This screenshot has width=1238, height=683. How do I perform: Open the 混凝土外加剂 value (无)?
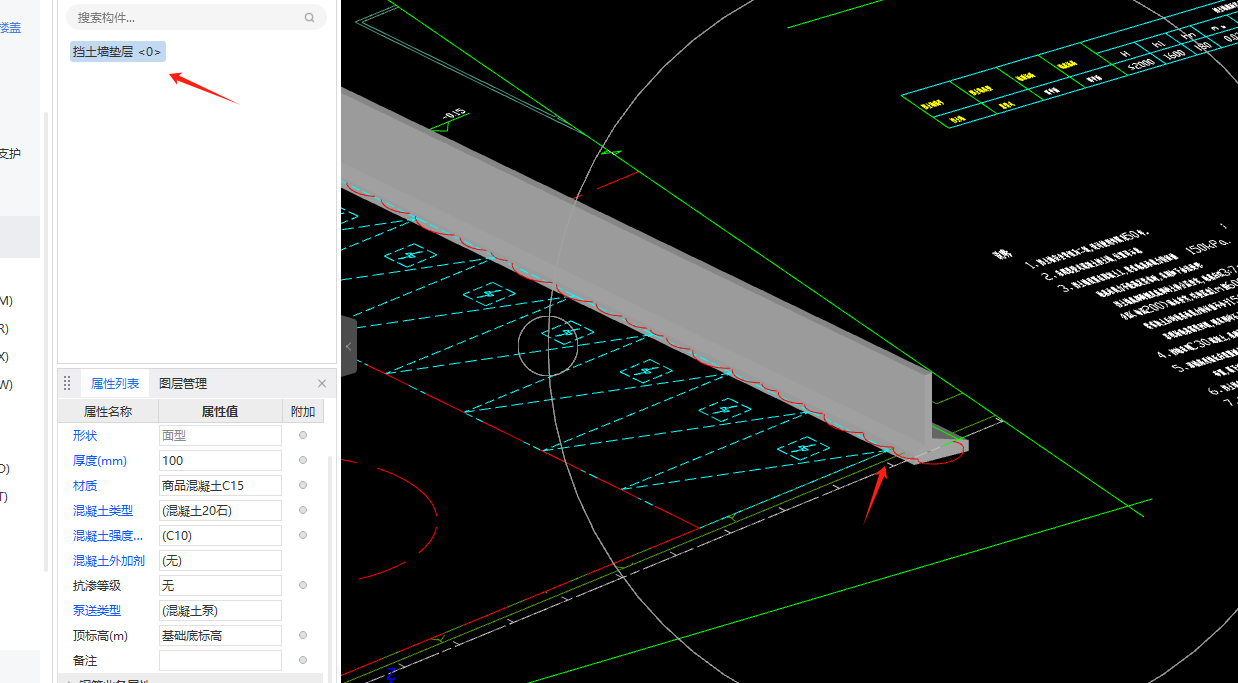click(220, 561)
